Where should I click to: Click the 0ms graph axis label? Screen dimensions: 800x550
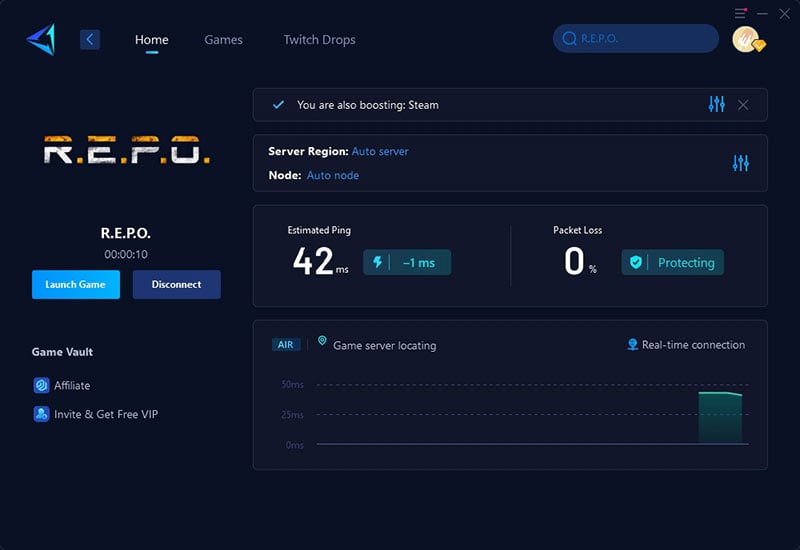pos(294,445)
